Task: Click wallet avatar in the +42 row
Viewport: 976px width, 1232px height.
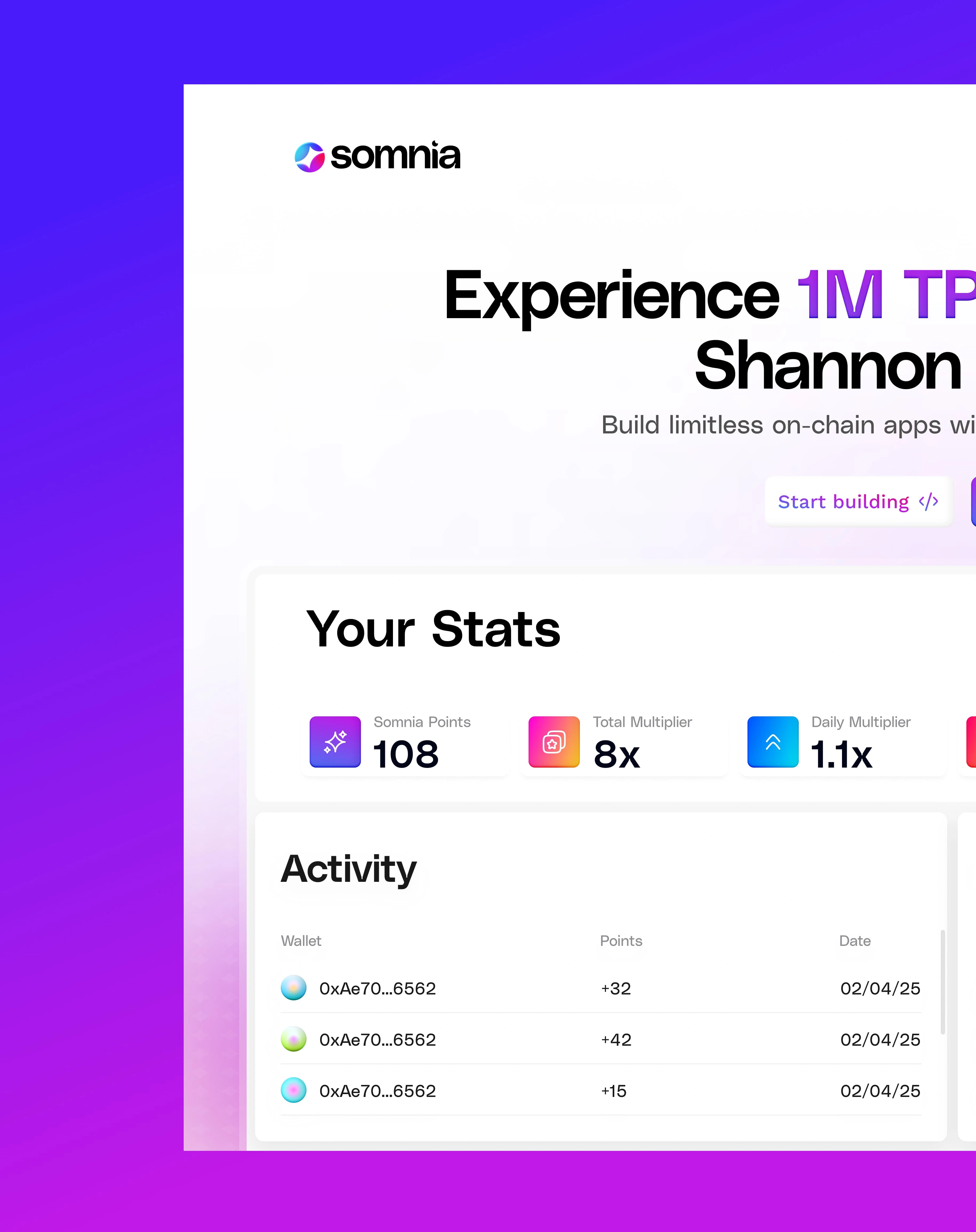Action: coord(294,1039)
